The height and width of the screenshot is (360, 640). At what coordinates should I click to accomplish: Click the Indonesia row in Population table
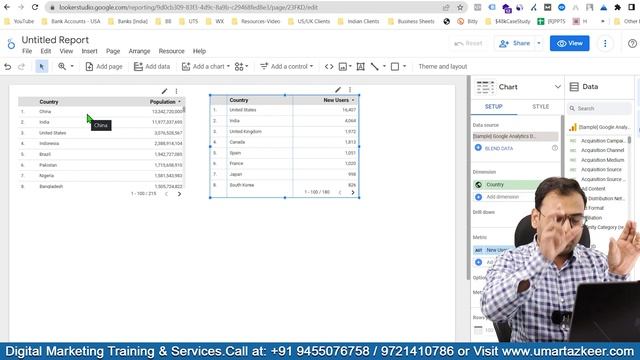102,144
